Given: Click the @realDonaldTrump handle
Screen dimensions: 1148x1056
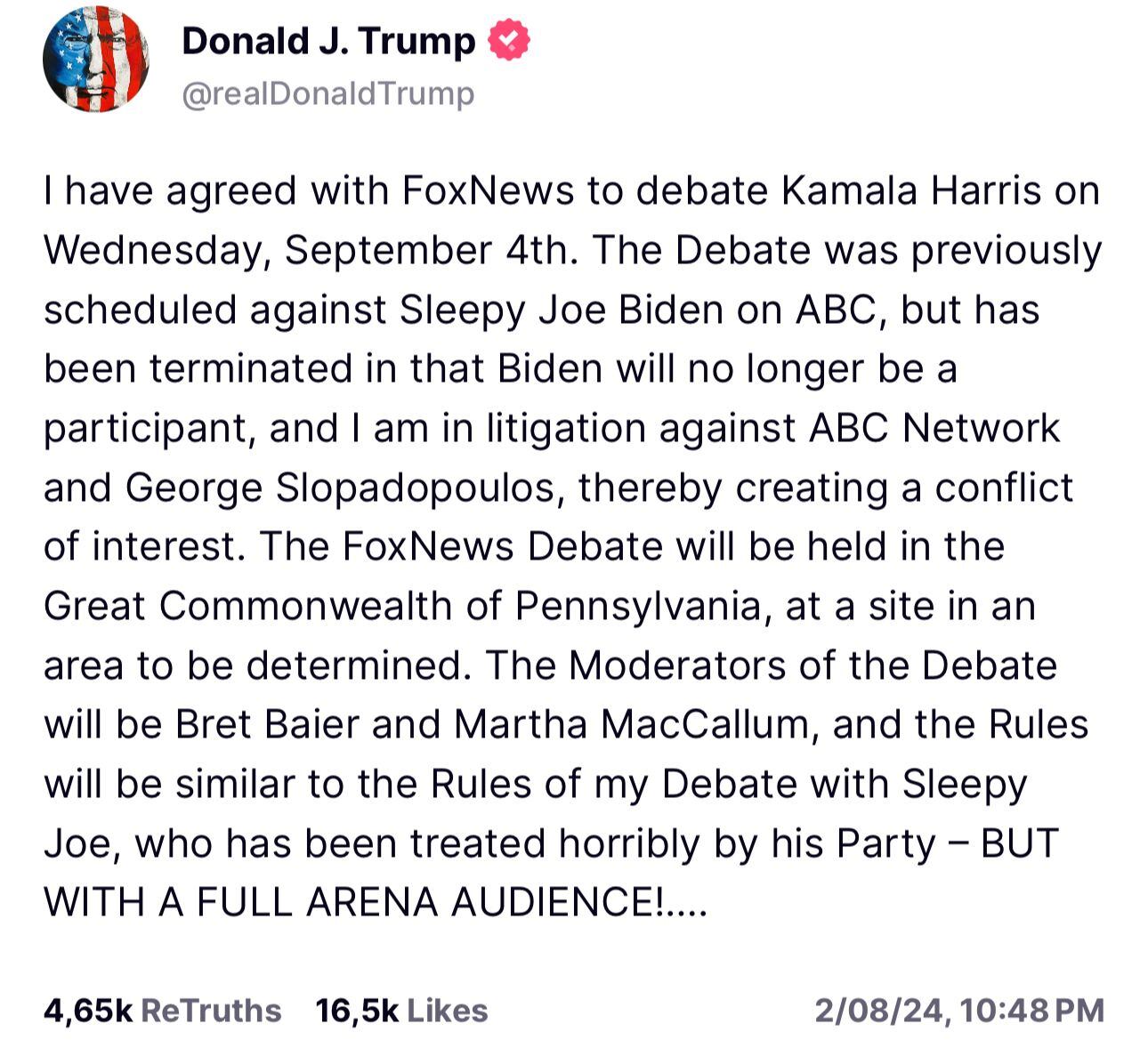Looking at the screenshot, I should pos(327,93).
